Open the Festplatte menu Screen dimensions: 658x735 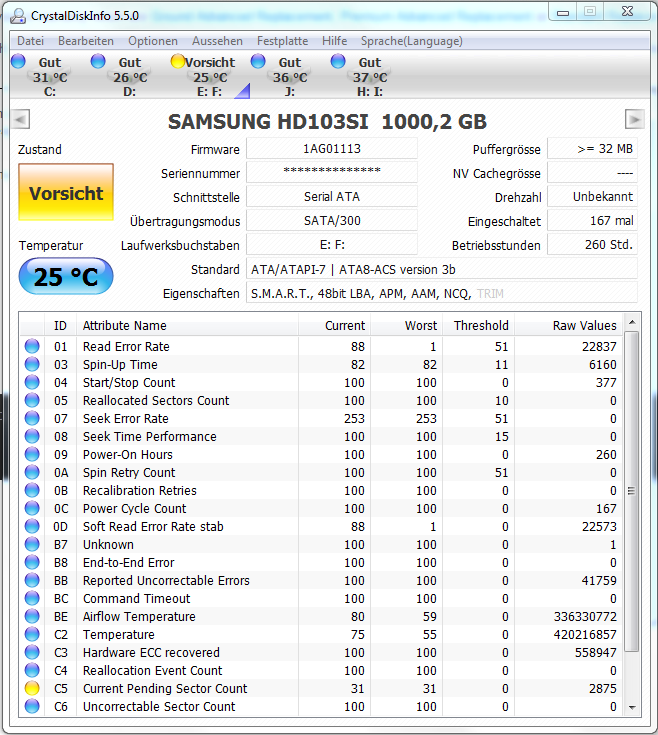(x=282, y=41)
